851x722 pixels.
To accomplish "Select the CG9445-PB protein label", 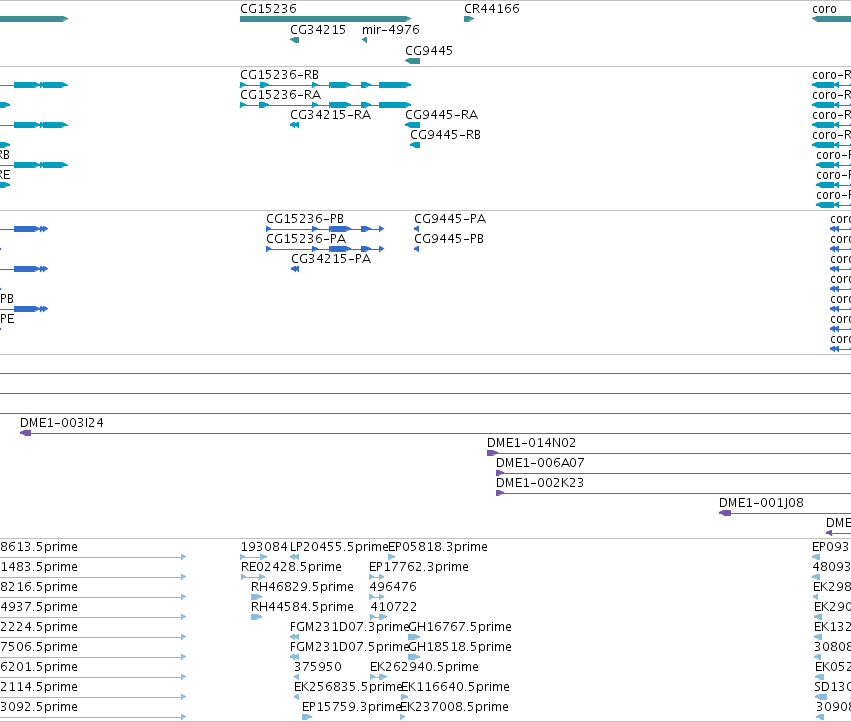I will [449, 239].
